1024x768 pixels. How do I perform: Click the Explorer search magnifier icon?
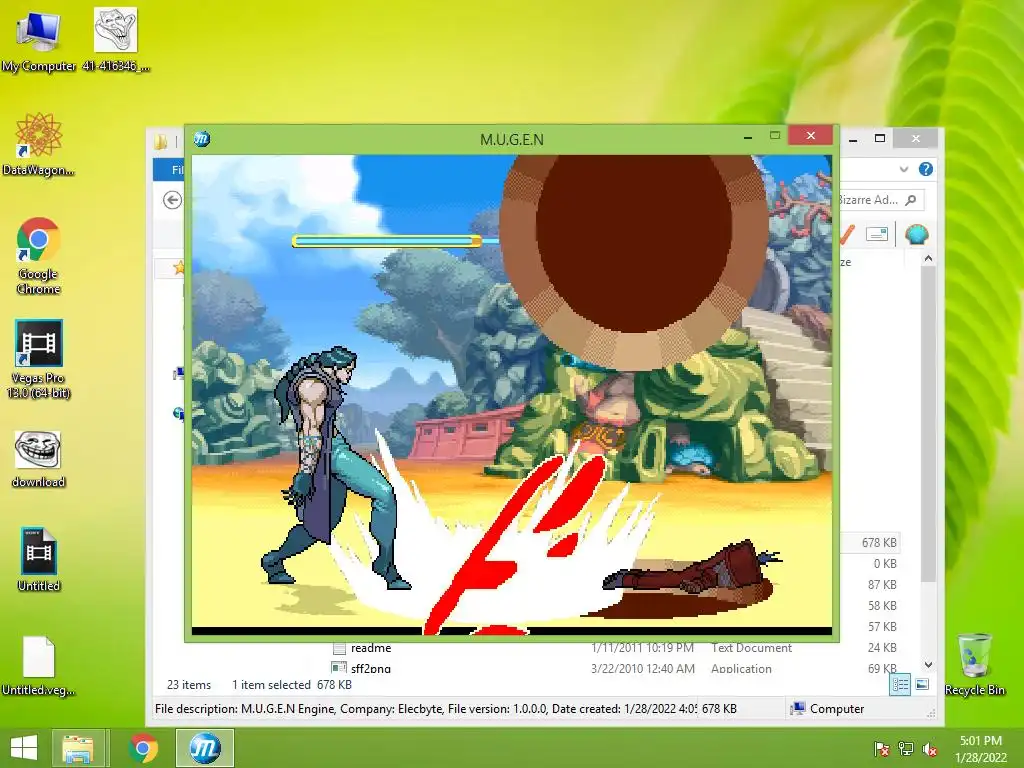pos(911,200)
